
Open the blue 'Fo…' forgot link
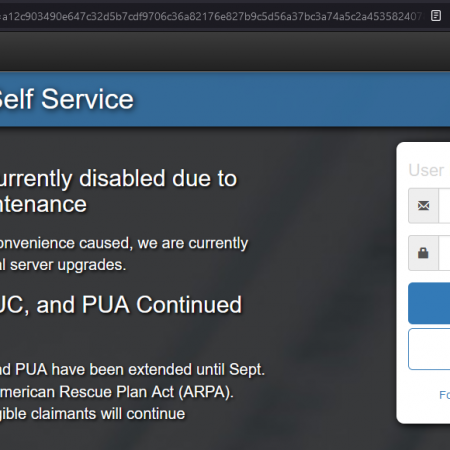click(x=444, y=395)
